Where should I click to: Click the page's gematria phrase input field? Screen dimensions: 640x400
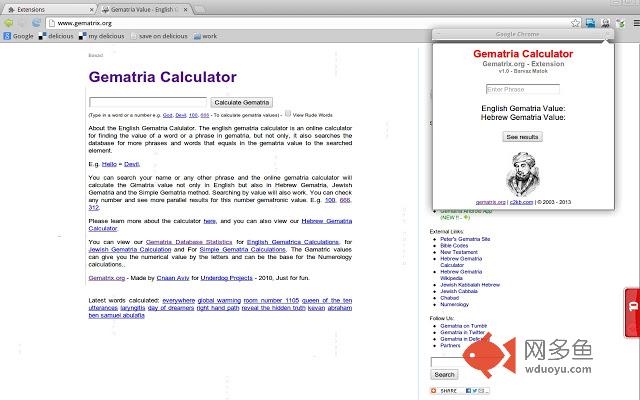pos(148,102)
